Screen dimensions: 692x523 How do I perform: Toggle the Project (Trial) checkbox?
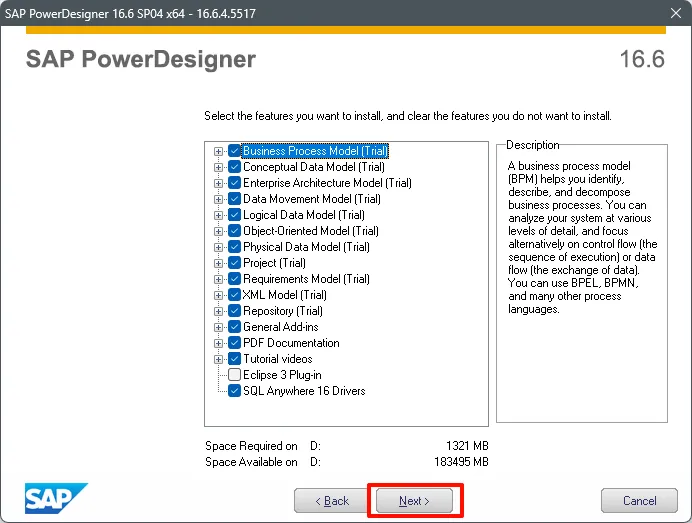point(234,263)
